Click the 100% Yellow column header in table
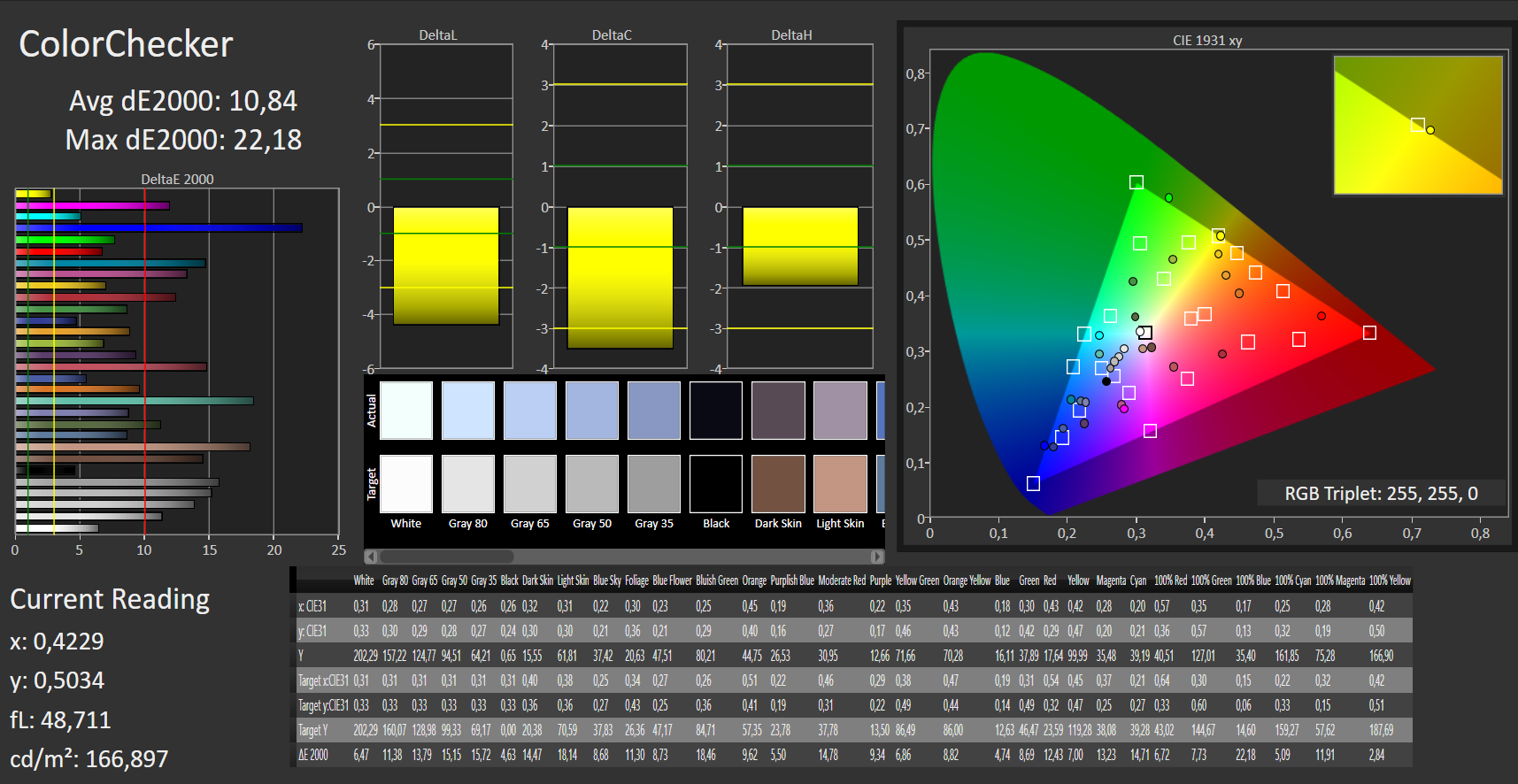Screen dimensions: 1518x784 click(1389, 580)
